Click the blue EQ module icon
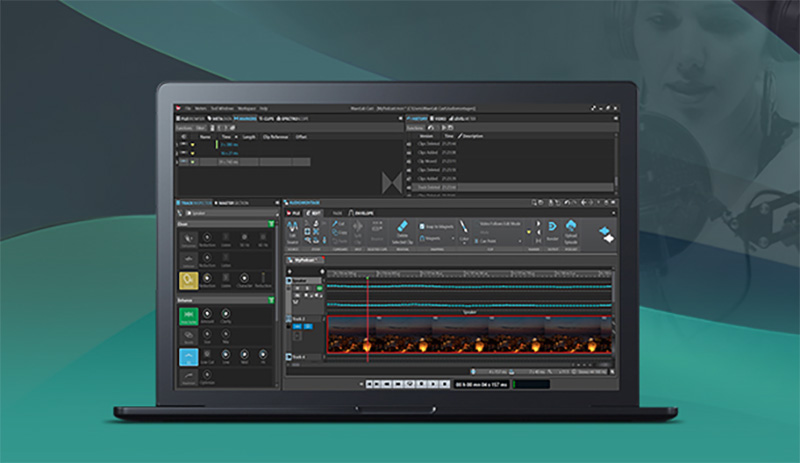Viewport: 800px width, 463px height. pyautogui.click(x=188, y=356)
